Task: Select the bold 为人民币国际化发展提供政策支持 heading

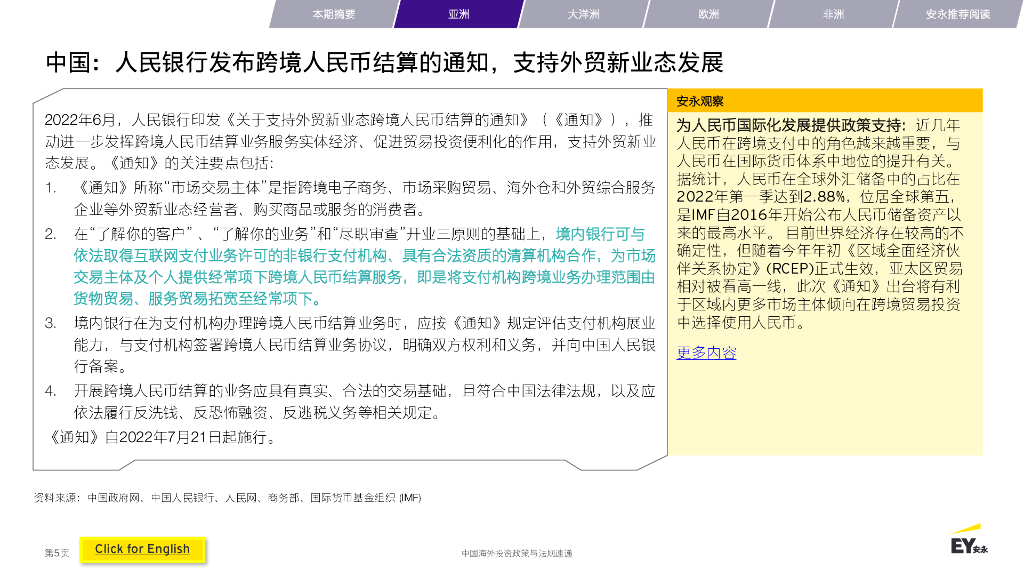Action: pyautogui.click(x=791, y=125)
